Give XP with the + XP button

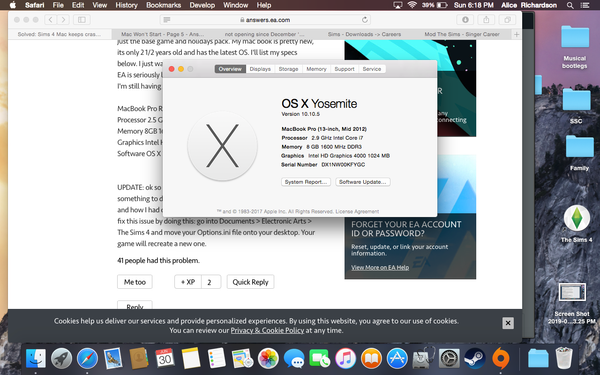pyautogui.click(x=188, y=282)
